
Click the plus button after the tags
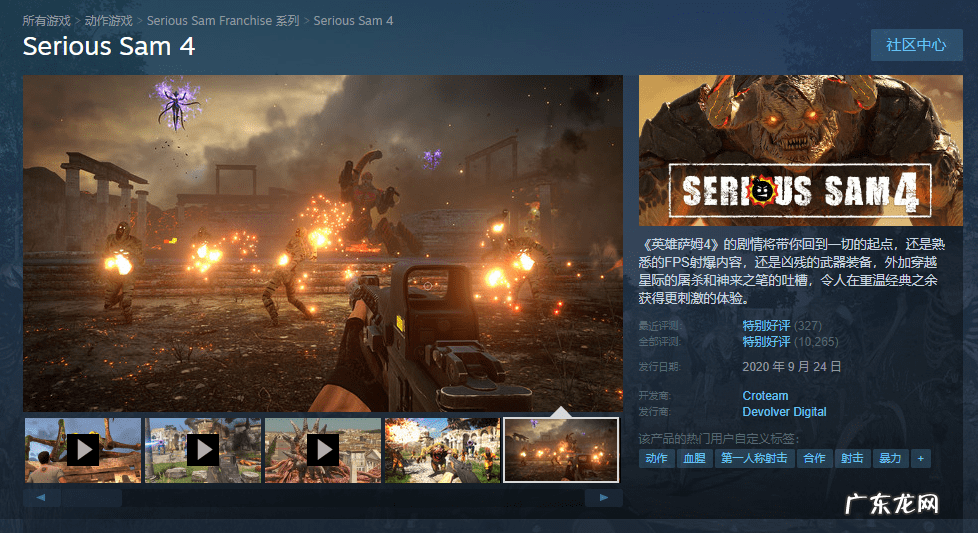point(920,458)
